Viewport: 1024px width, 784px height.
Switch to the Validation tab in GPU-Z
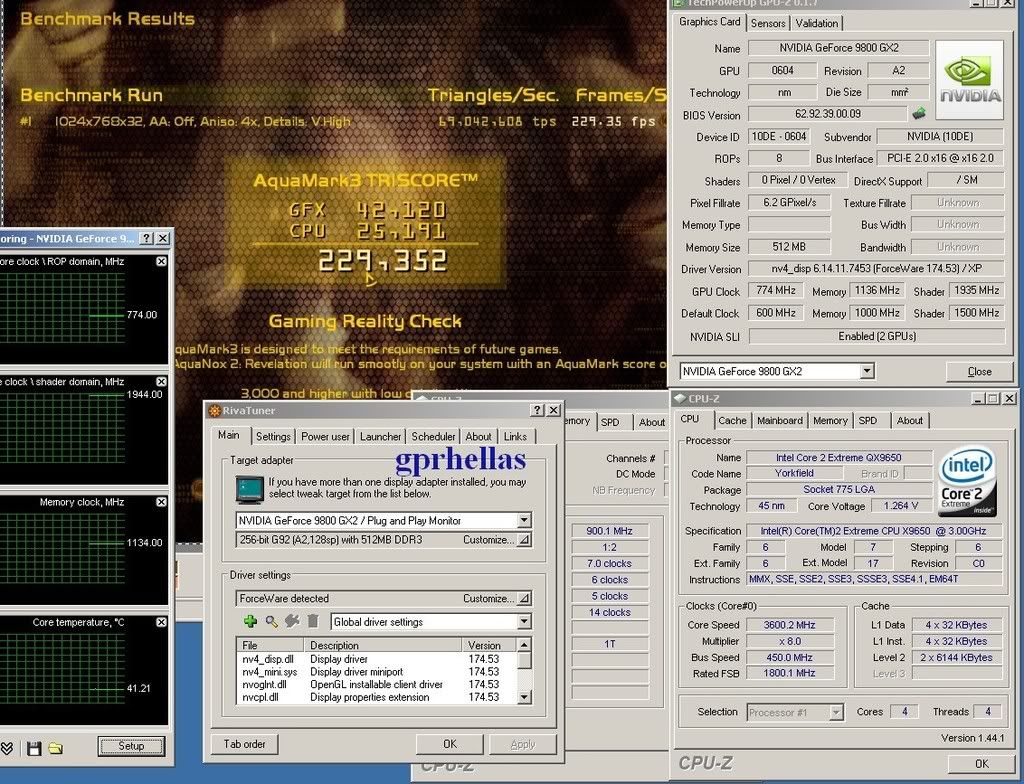pyautogui.click(x=816, y=24)
